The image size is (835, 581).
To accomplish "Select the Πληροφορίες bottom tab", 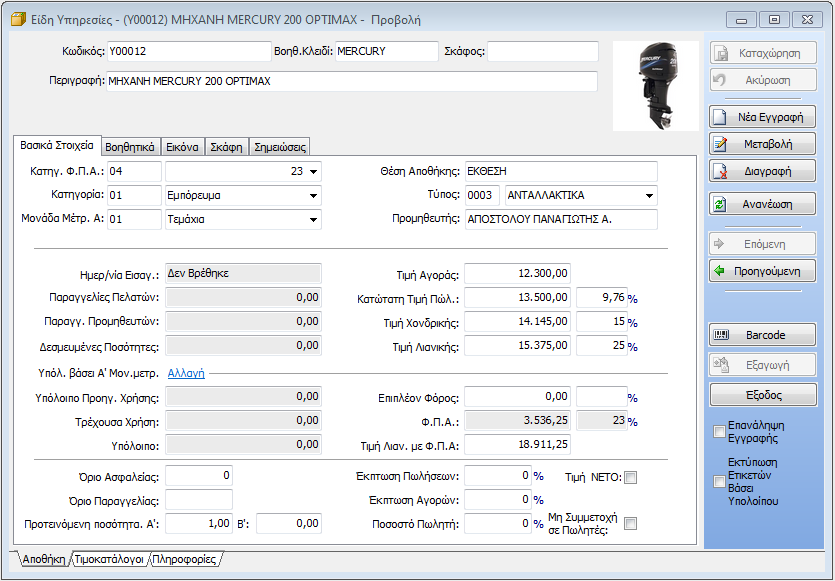I will (184, 559).
